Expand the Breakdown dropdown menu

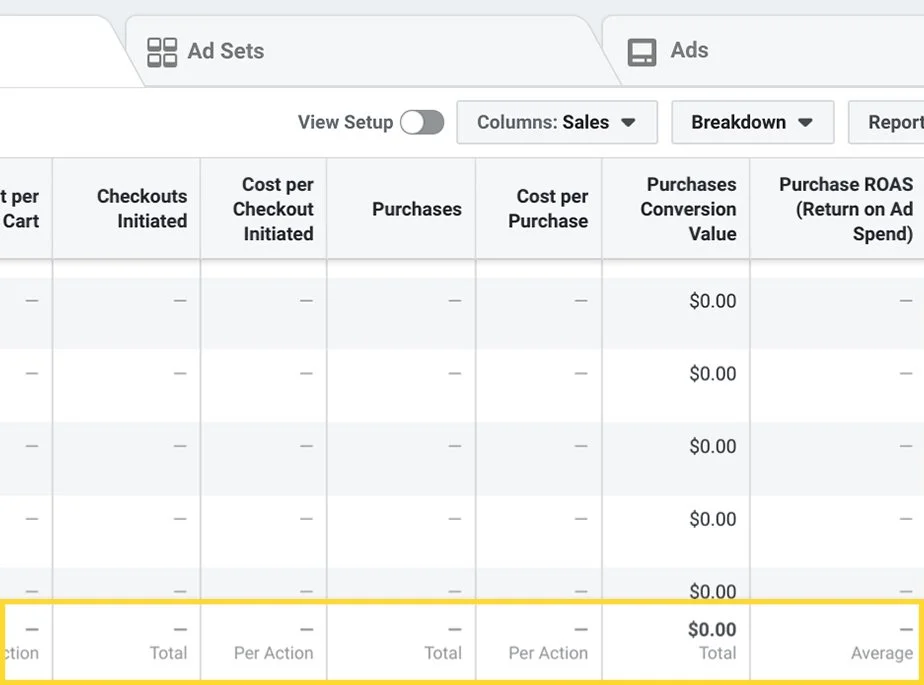pos(751,122)
